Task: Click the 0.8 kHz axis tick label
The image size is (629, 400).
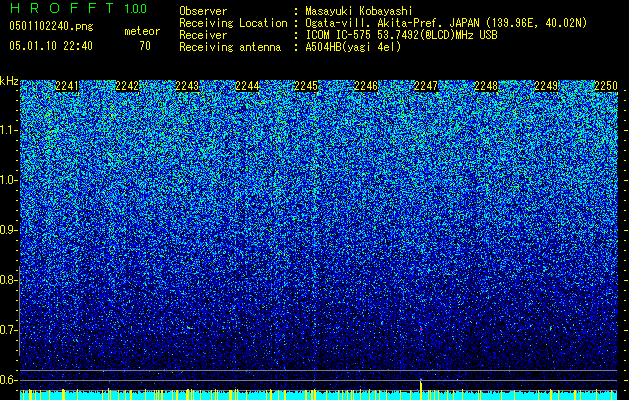Action: tap(8, 280)
